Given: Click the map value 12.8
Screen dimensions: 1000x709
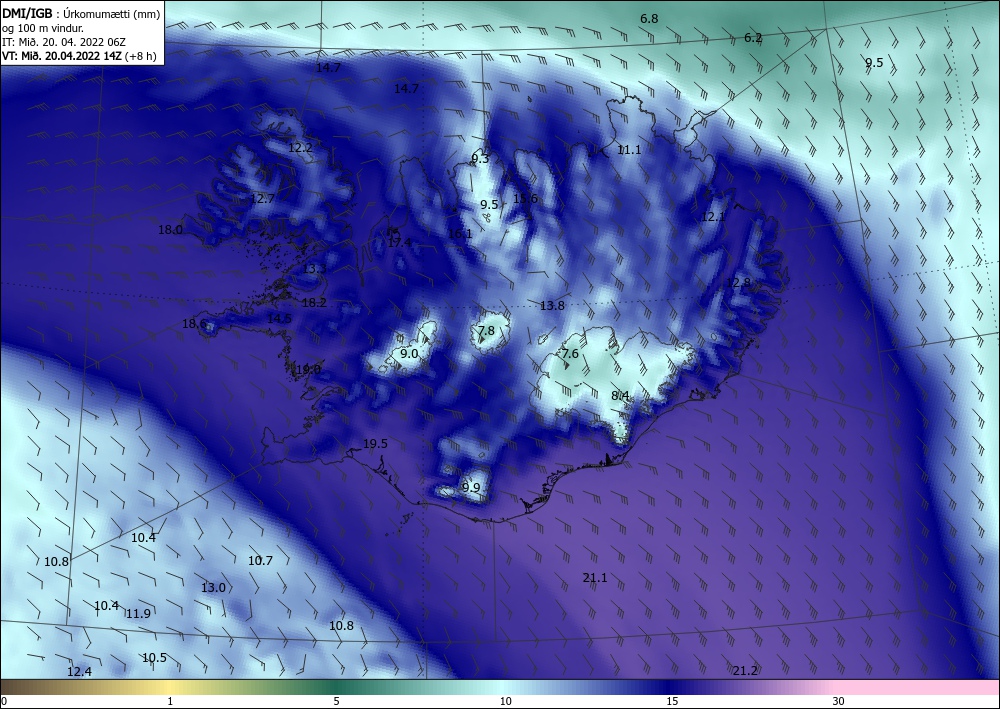Looking at the screenshot, I should (x=739, y=282).
